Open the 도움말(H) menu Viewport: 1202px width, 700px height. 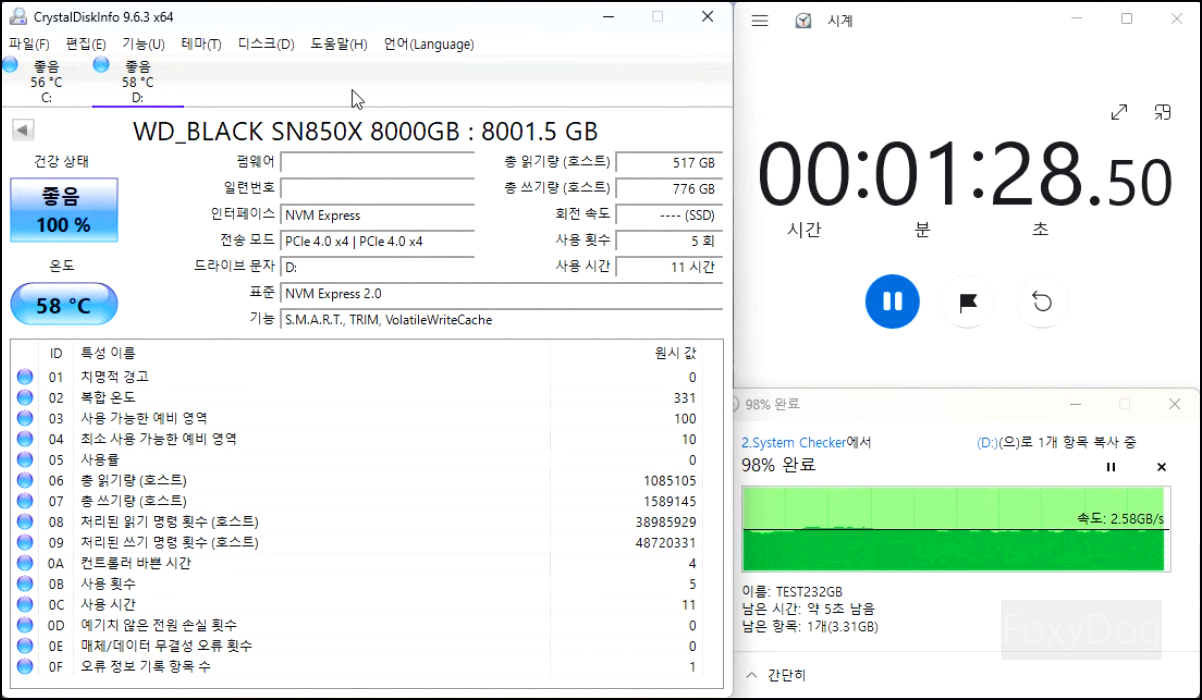pyautogui.click(x=339, y=44)
